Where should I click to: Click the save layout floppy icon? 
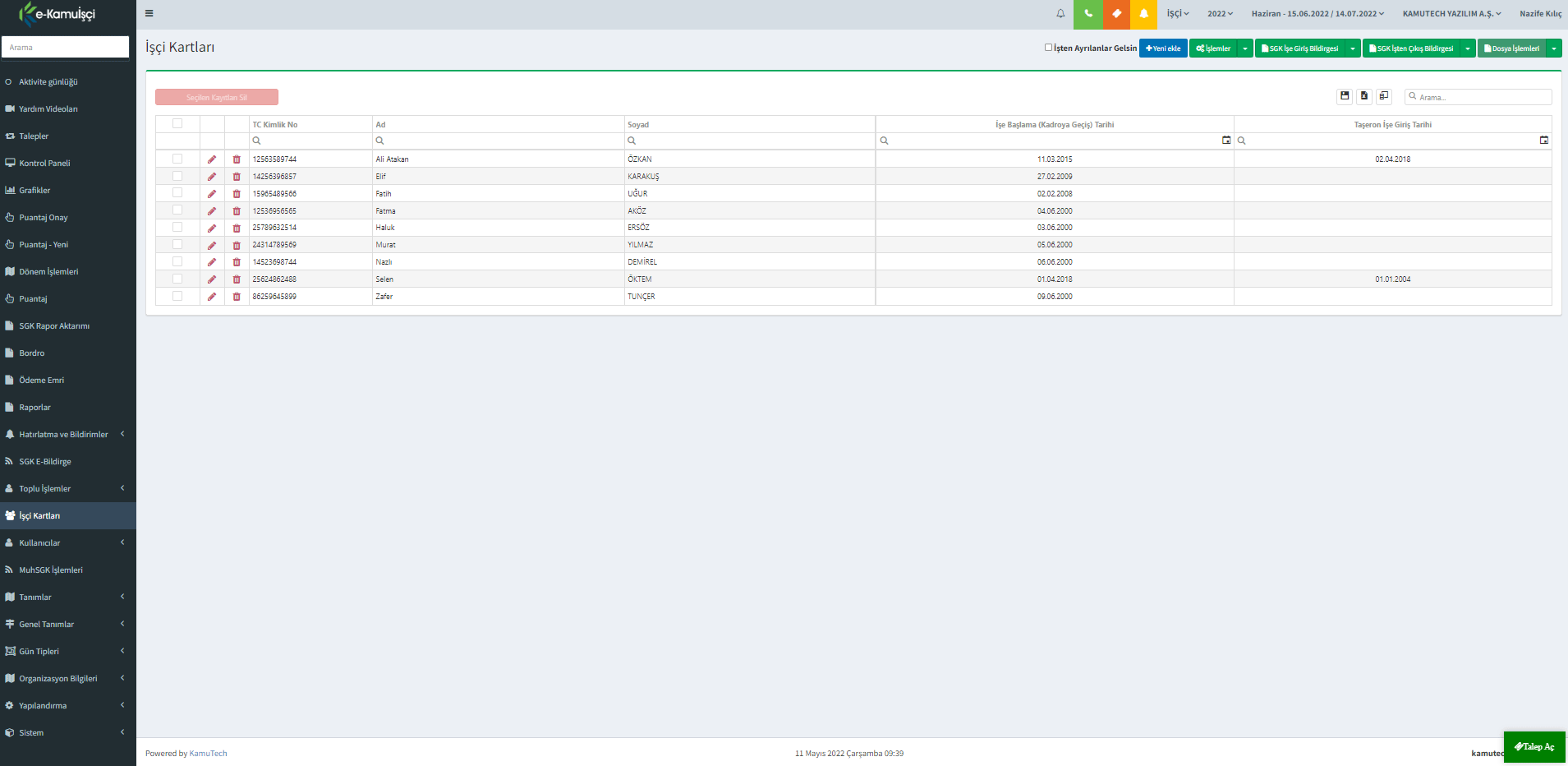click(x=1345, y=96)
